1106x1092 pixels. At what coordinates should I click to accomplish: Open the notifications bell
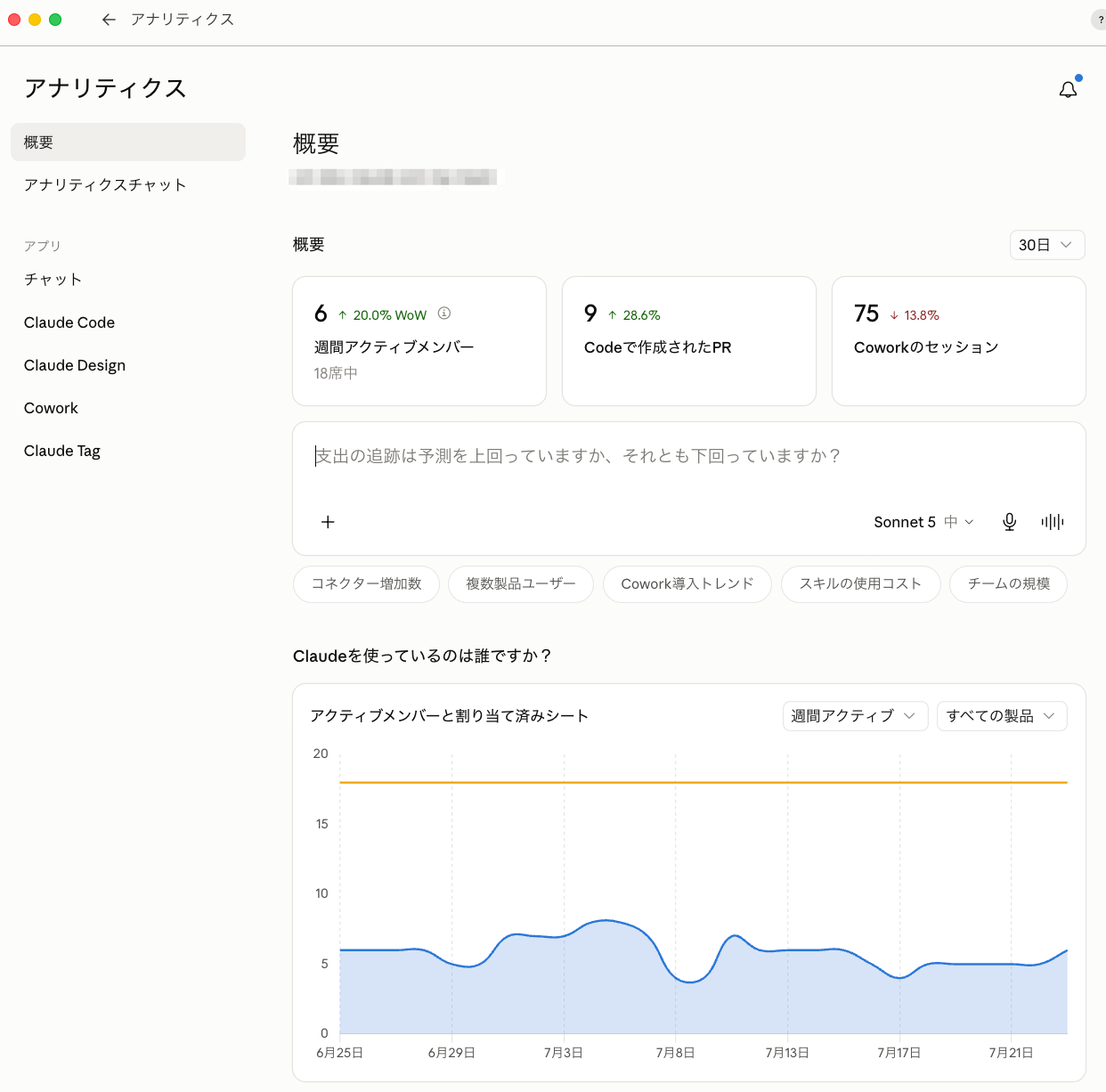pos(1068,89)
